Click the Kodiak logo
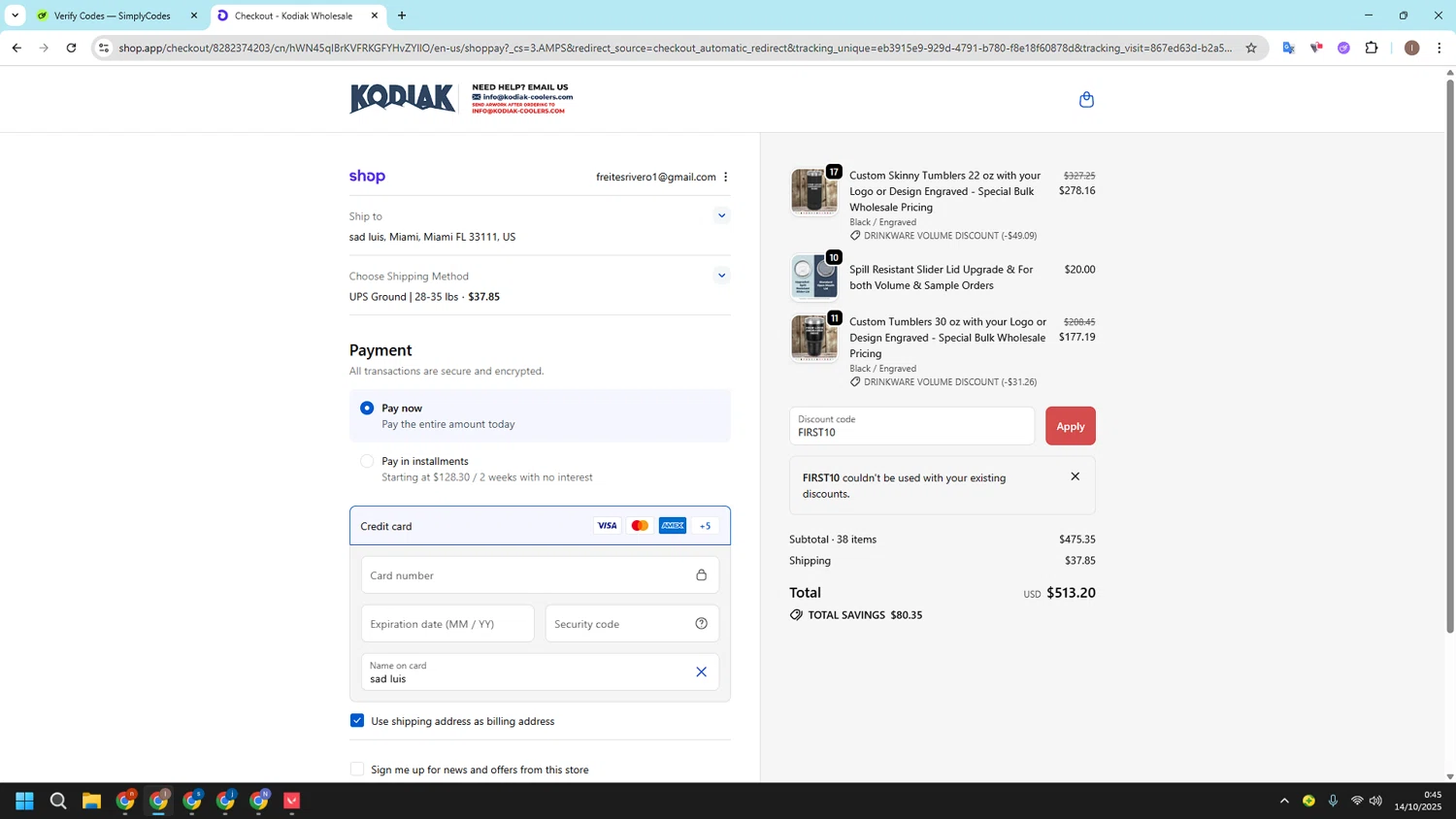Image resolution: width=1456 pixels, height=819 pixels. pyautogui.click(x=402, y=98)
